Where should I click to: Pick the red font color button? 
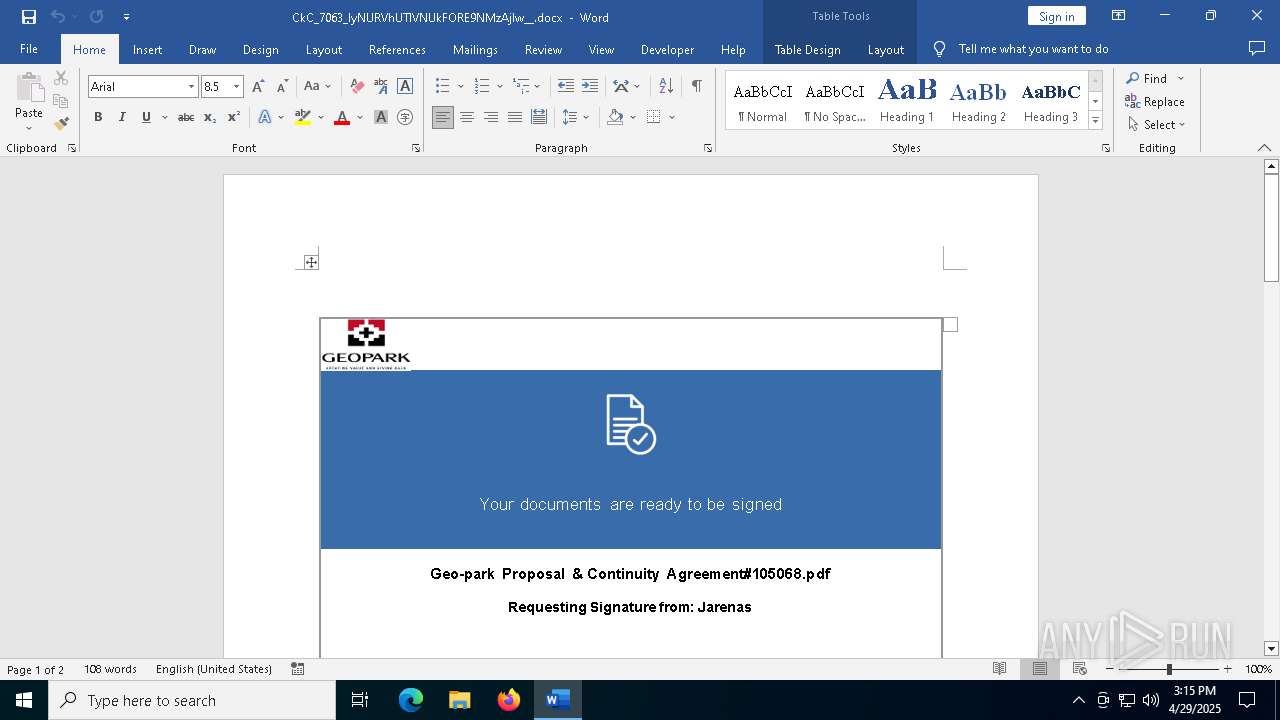tap(342, 117)
